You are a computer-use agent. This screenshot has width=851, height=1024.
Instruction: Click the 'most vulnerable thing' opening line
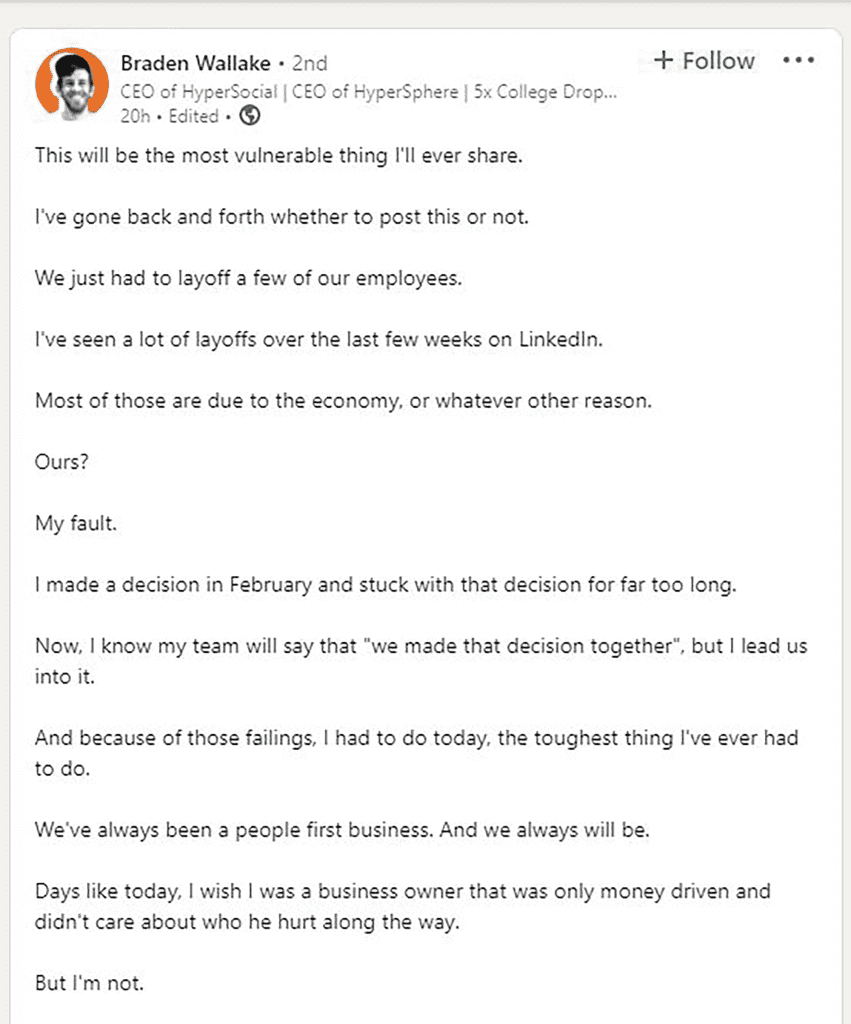click(278, 156)
